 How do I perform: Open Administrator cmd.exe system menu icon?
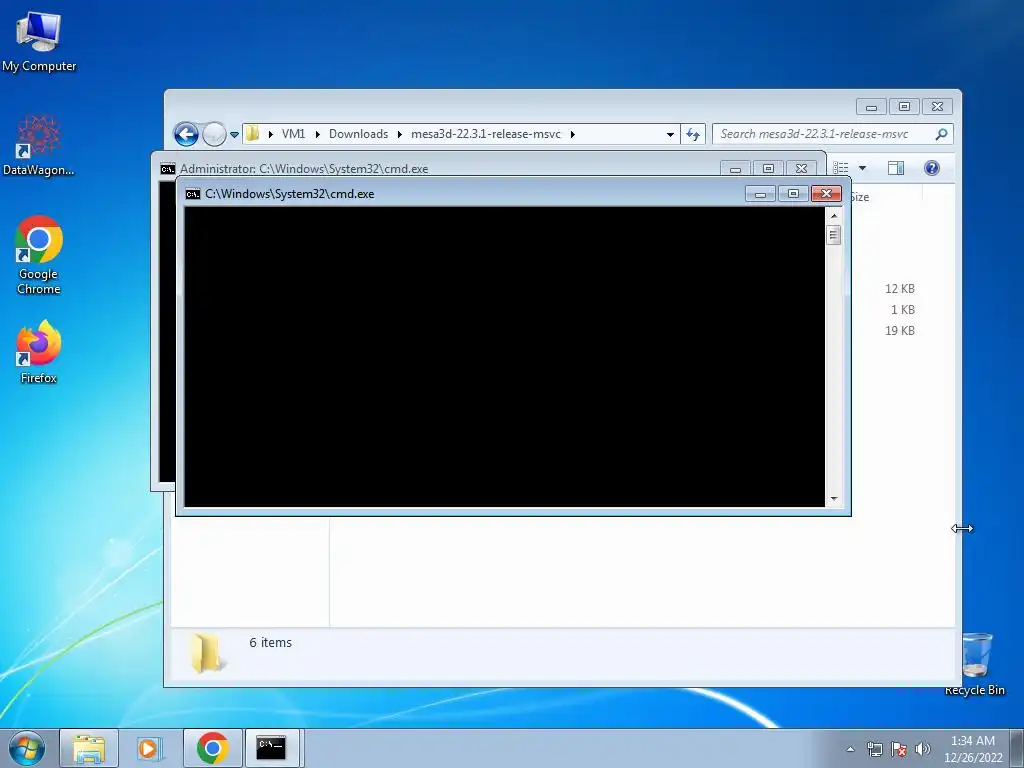(168, 169)
